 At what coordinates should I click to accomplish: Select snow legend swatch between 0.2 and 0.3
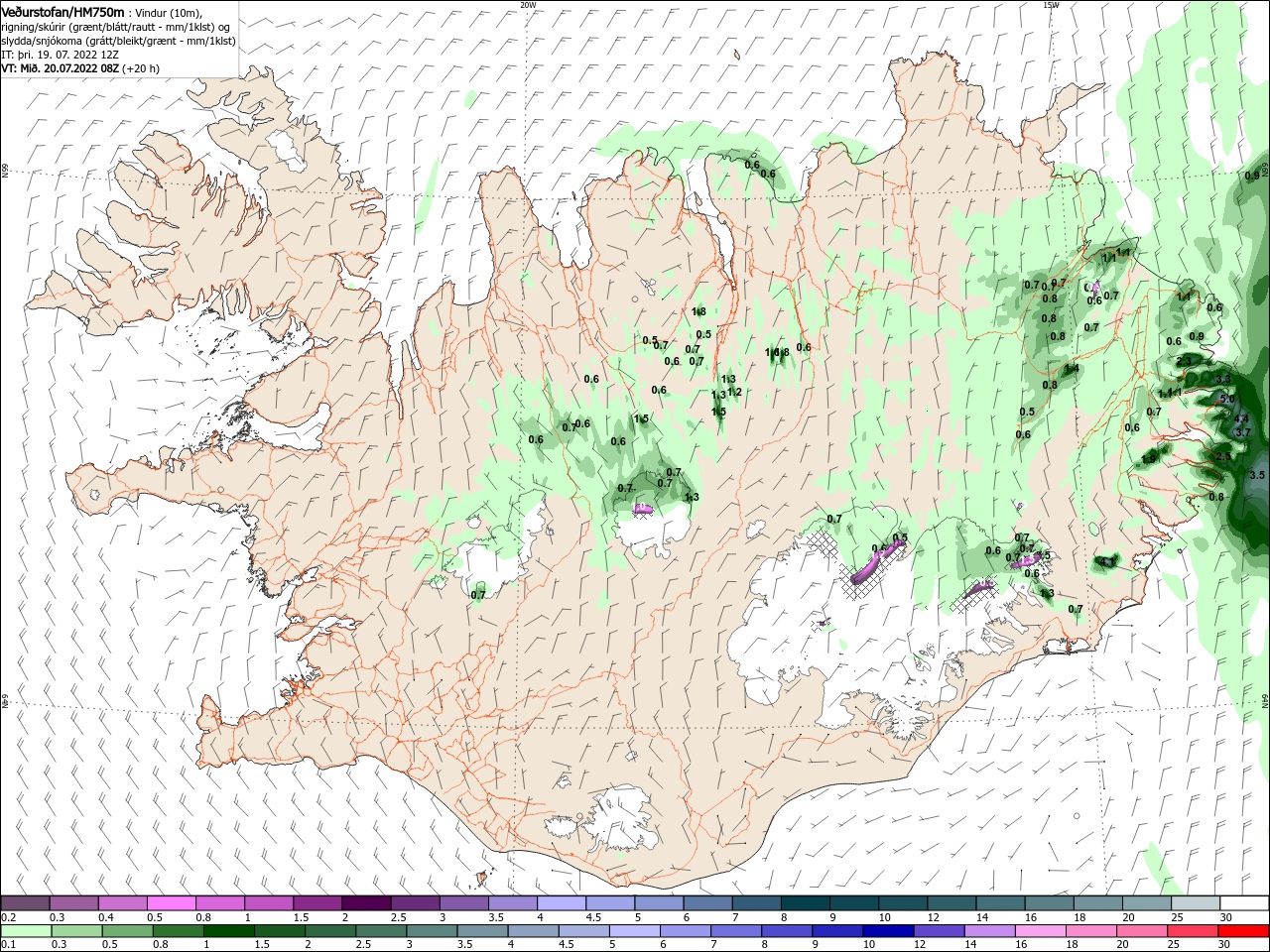click(x=25, y=903)
